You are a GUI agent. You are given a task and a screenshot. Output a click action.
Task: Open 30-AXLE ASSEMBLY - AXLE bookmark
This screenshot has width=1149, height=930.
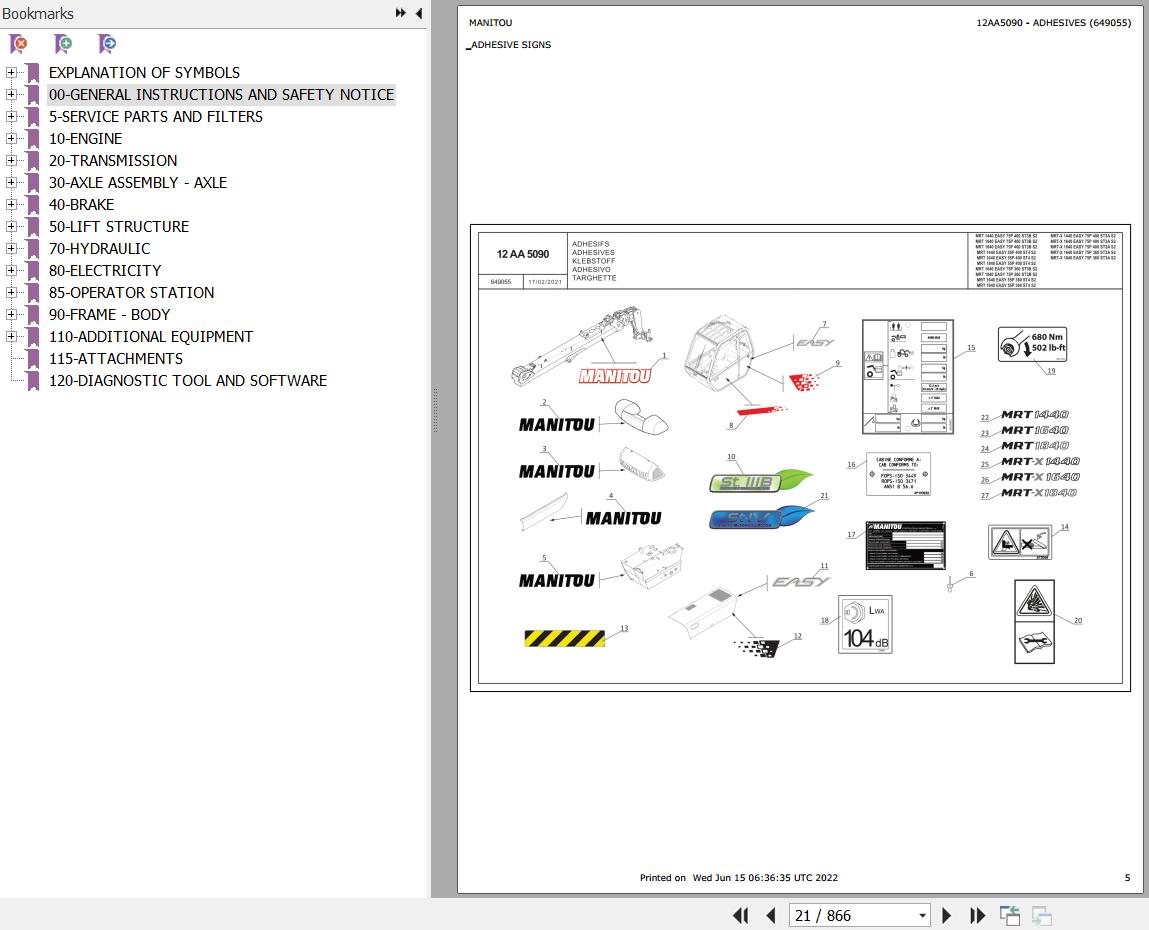(138, 182)
